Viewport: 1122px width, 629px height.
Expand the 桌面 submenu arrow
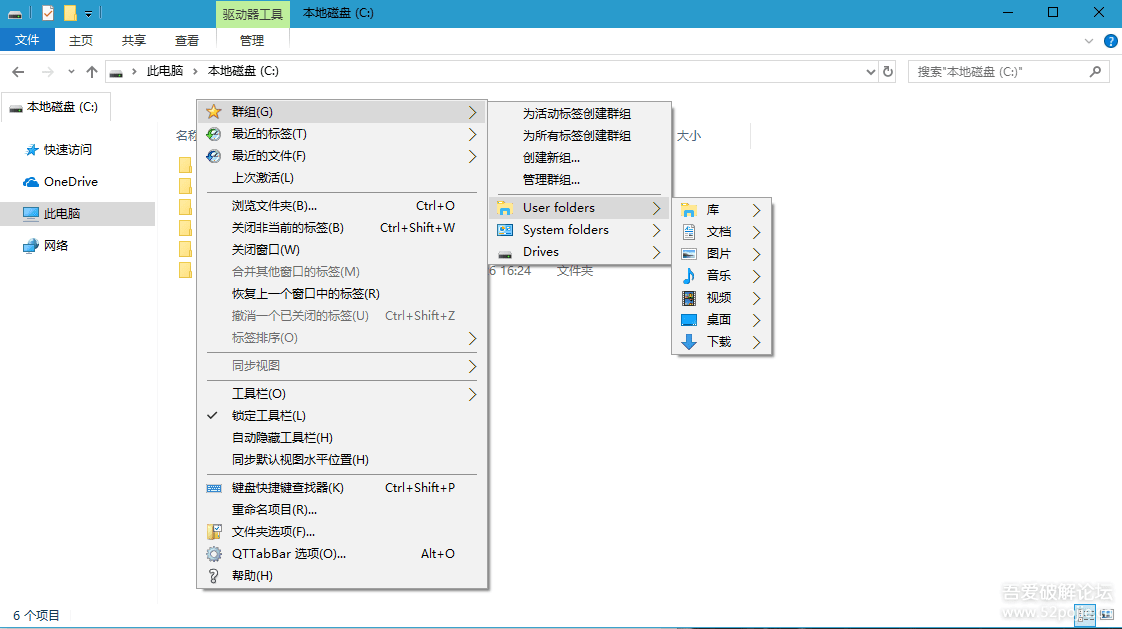pyautogui.click(x=756, y=321)
